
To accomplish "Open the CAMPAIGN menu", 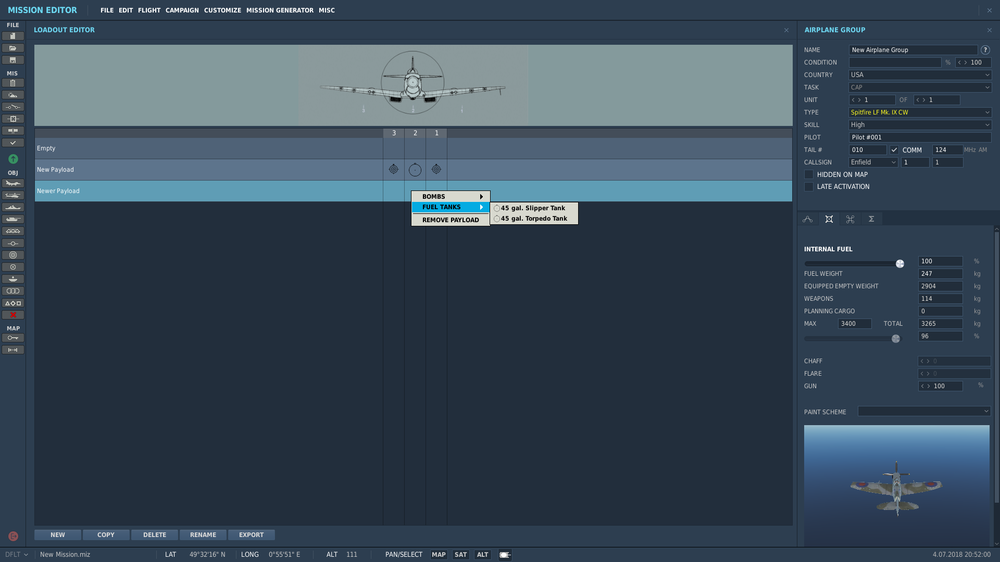I will [x=182, y=10].
